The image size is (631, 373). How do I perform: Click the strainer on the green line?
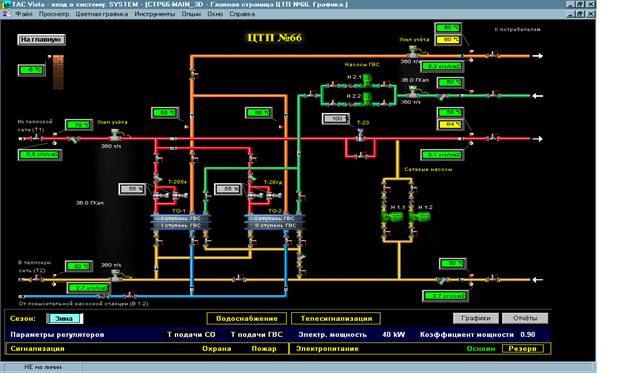point(443,97)
